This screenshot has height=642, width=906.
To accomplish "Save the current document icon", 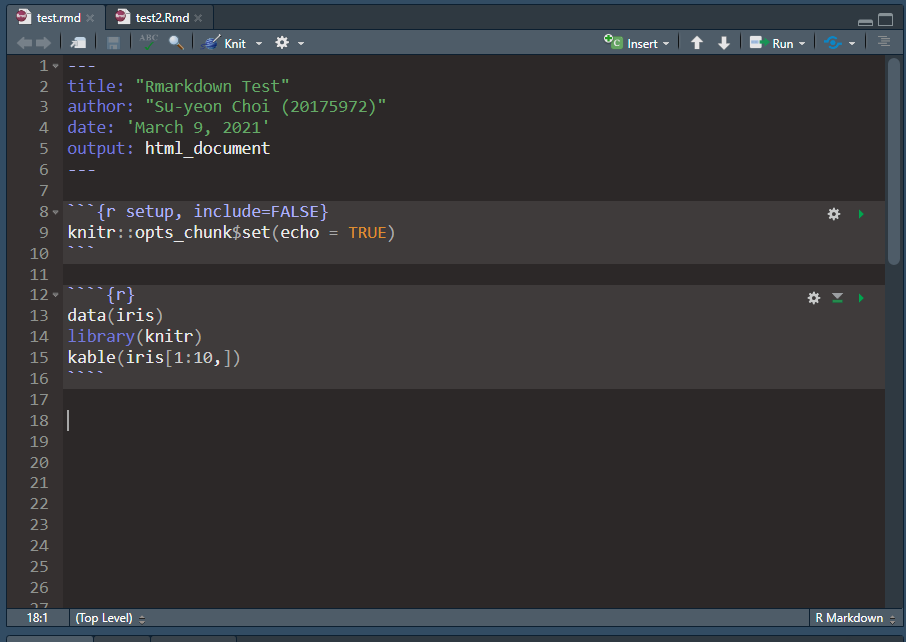I will coord(113,43).
